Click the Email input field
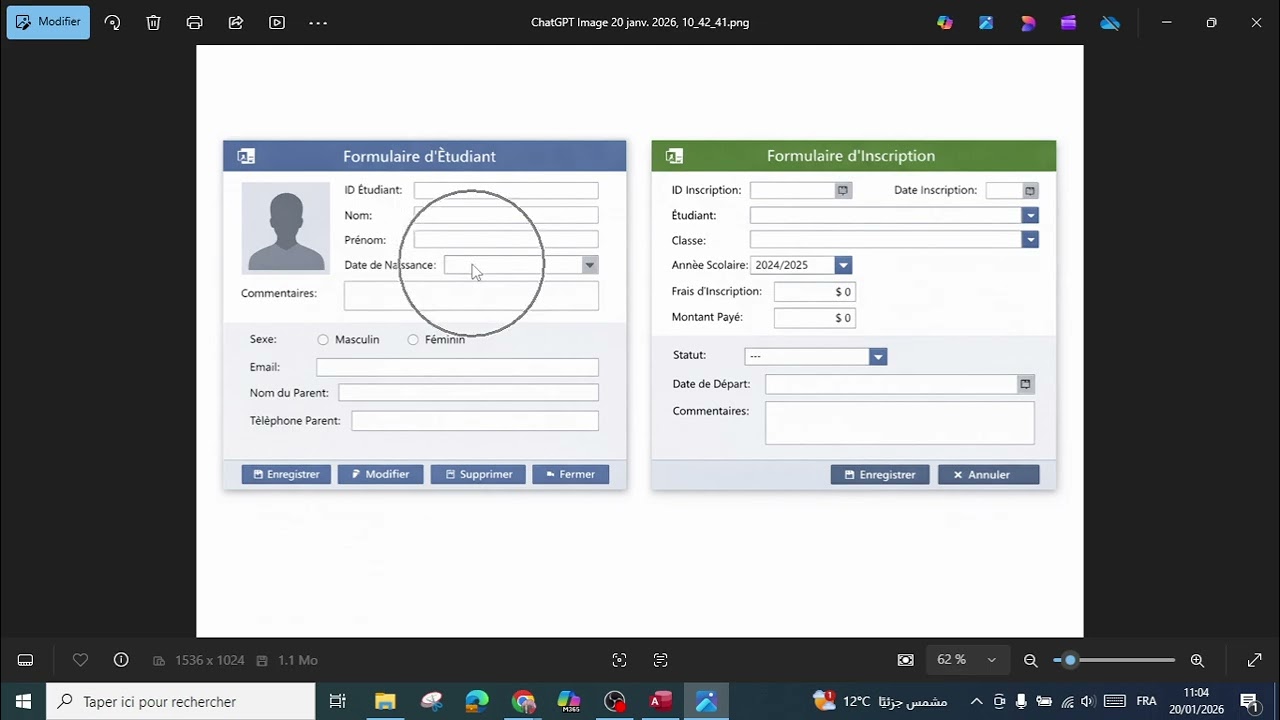The image size is (1280, 720). point(457,367)
